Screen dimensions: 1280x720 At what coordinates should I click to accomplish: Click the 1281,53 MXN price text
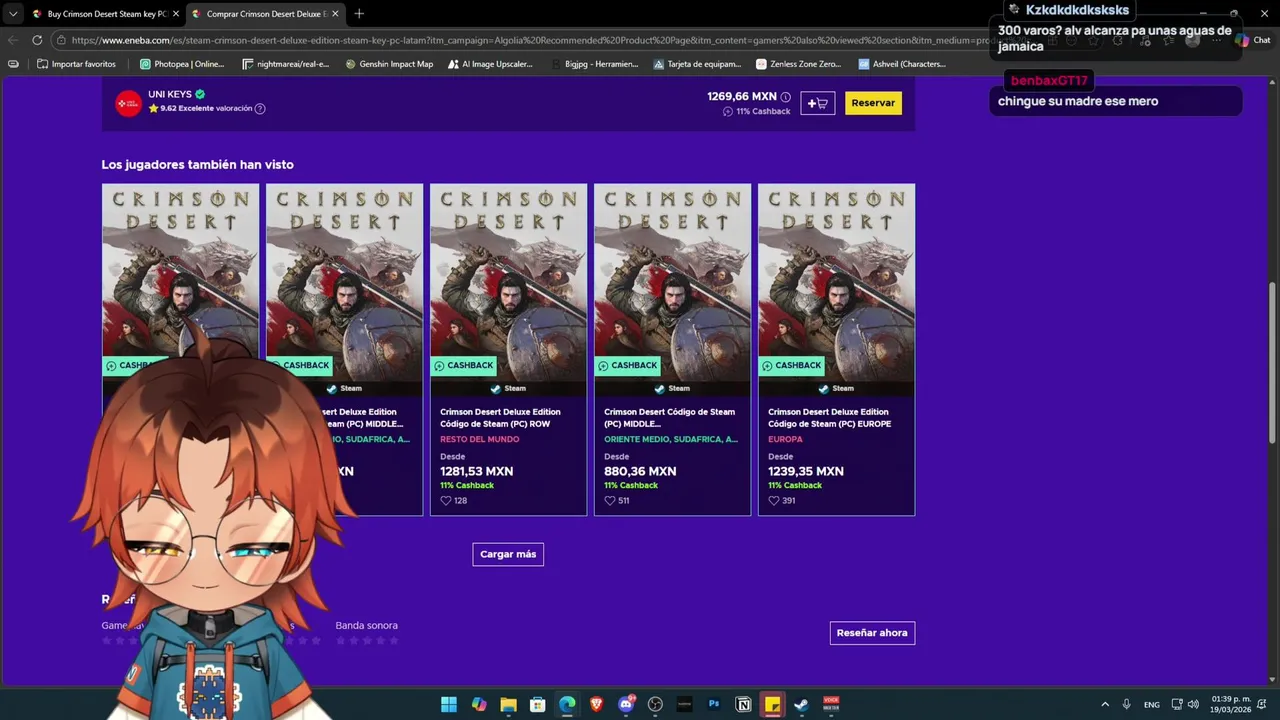pos(476,471)
